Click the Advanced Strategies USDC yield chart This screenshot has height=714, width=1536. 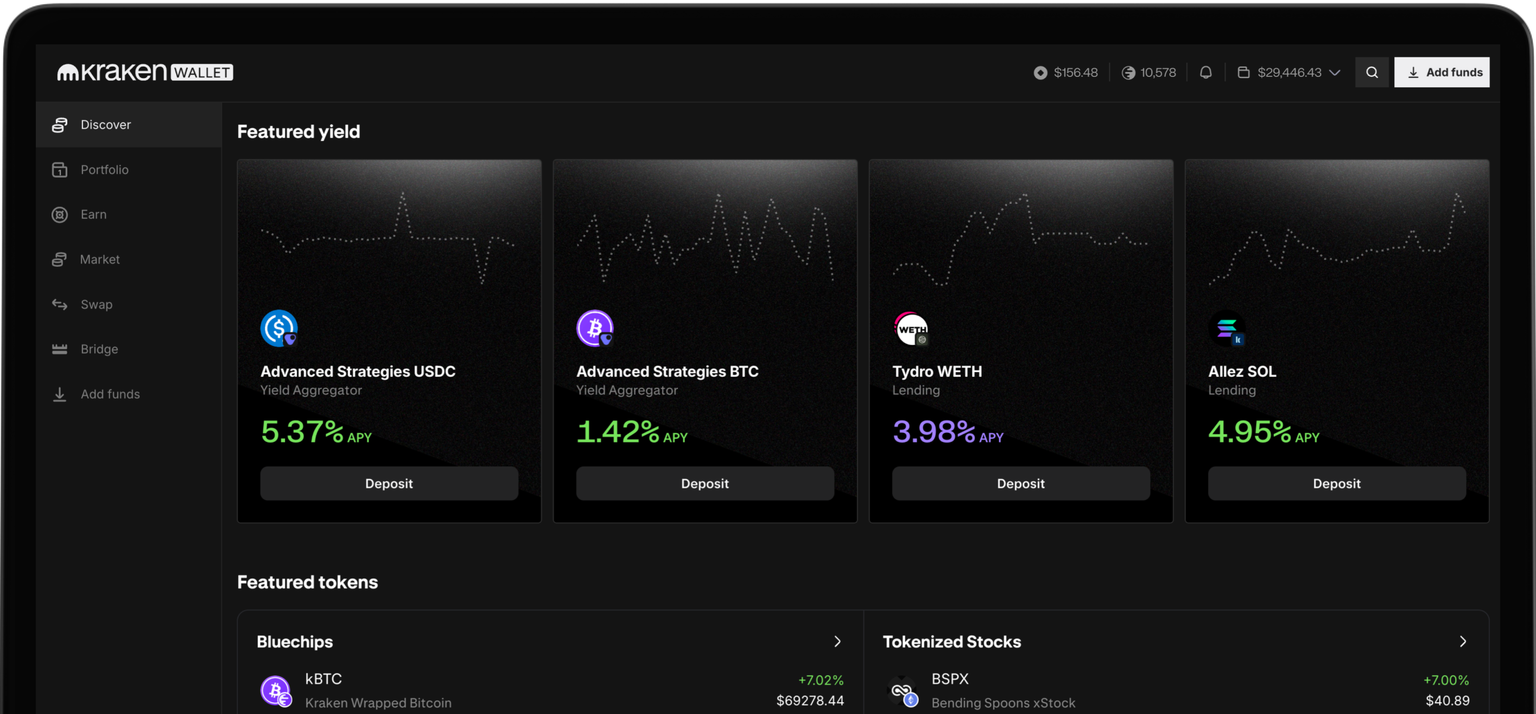pyautogui.click(x=388, y=238)
